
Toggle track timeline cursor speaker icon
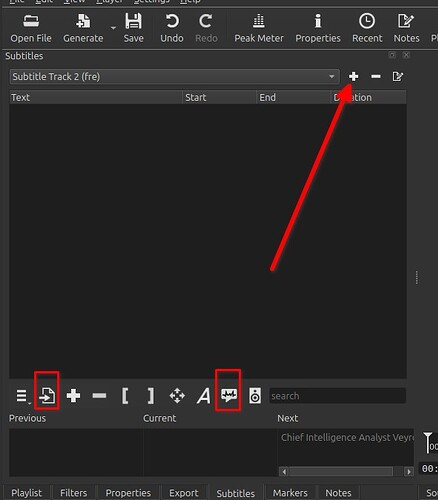255,396
